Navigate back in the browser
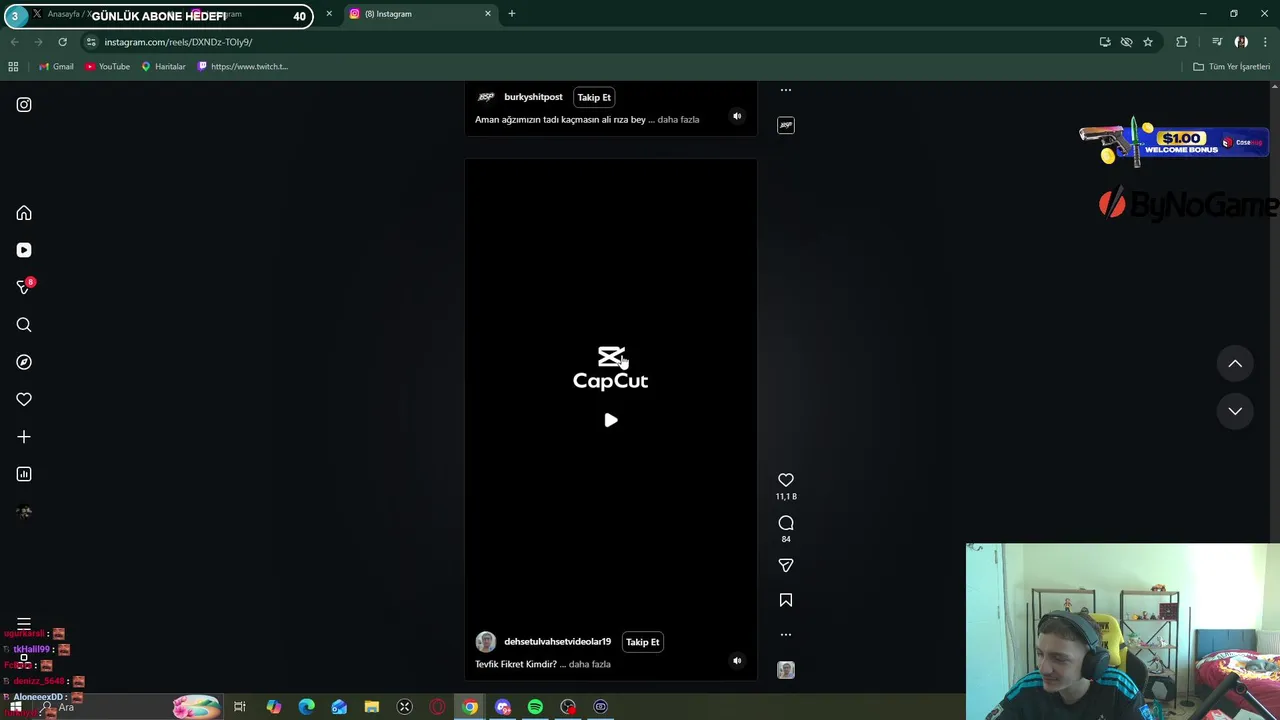This screenshot has height=720, width=1280. (14, 42)
